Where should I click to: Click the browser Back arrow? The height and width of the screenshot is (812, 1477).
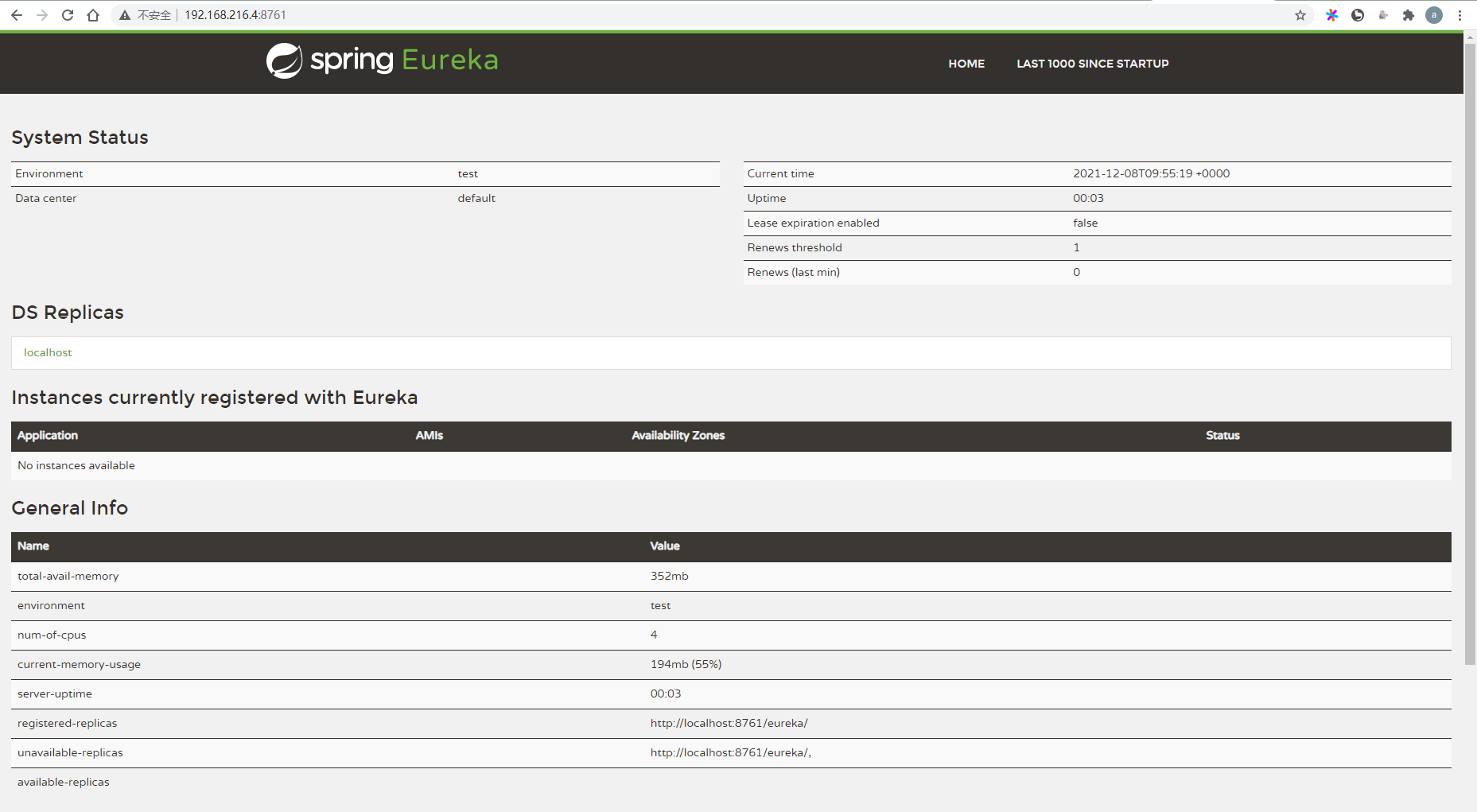17,15
